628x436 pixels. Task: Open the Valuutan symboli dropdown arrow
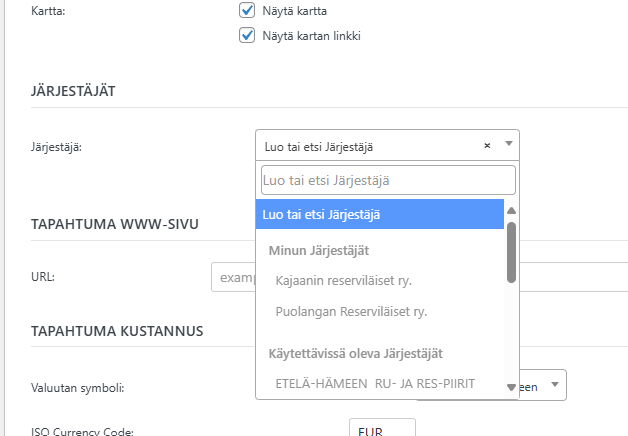click(x=555, y=386)
